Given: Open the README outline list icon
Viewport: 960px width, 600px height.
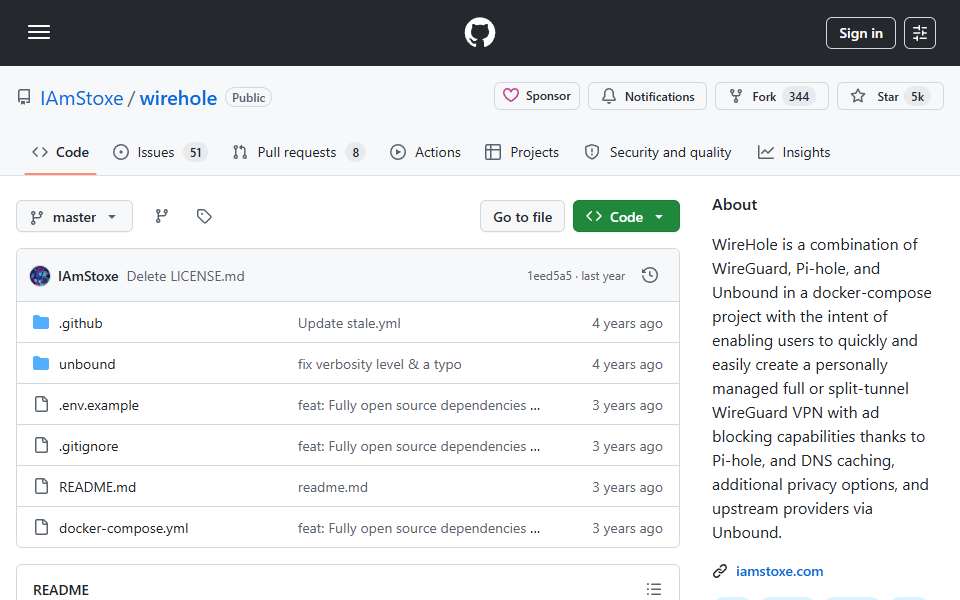Looking at the screenshot, I should coord(653,589).
